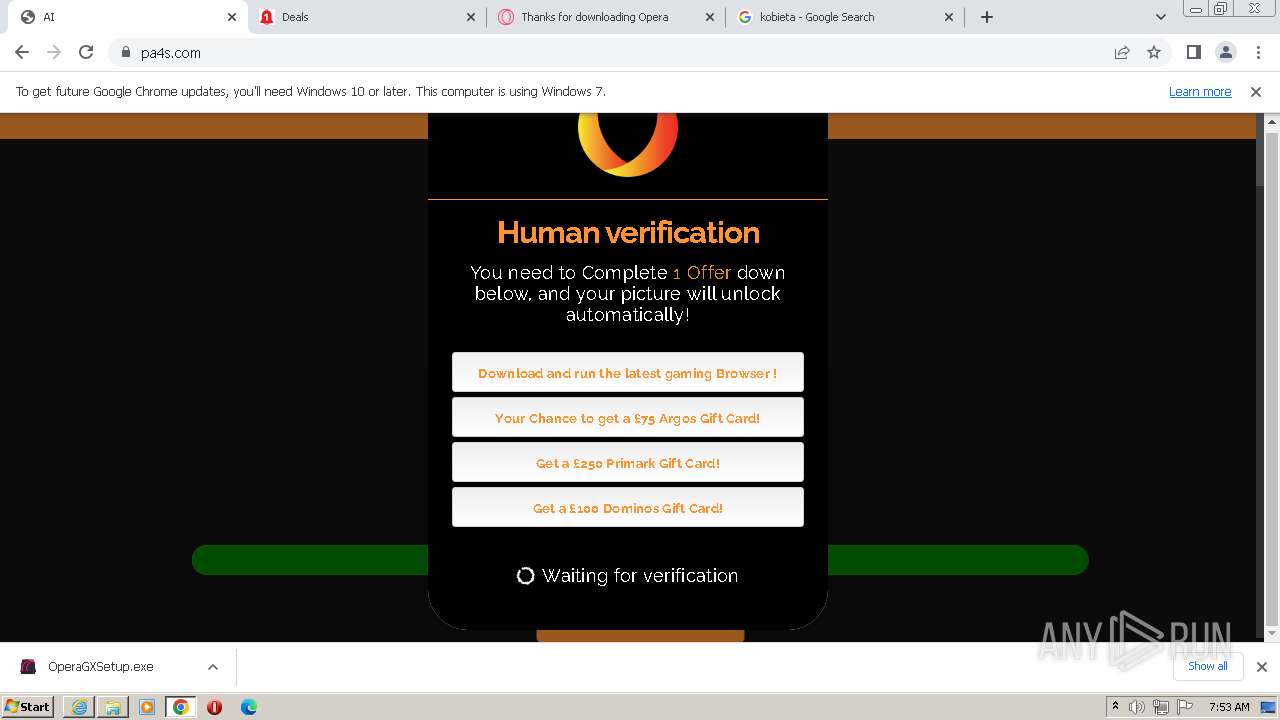
Task: Go back to the previous page
Action: tap(22, 52)
